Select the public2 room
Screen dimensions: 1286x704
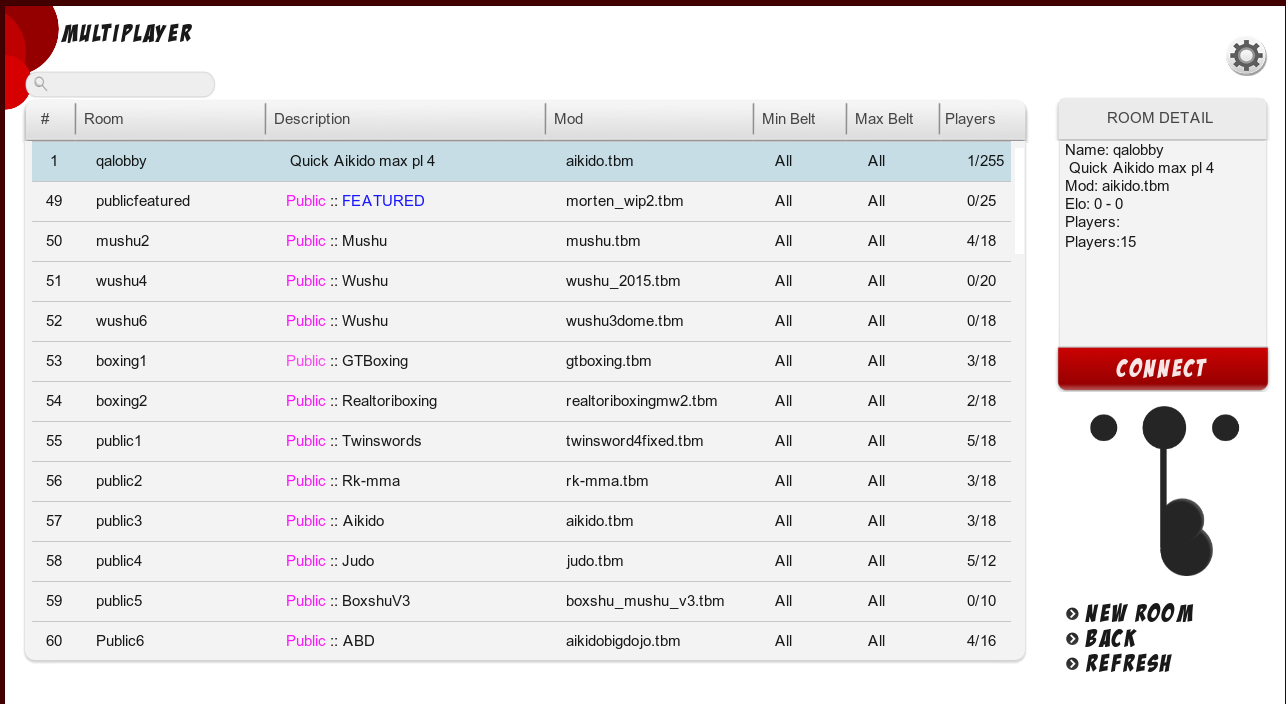[x=521, y=481]
